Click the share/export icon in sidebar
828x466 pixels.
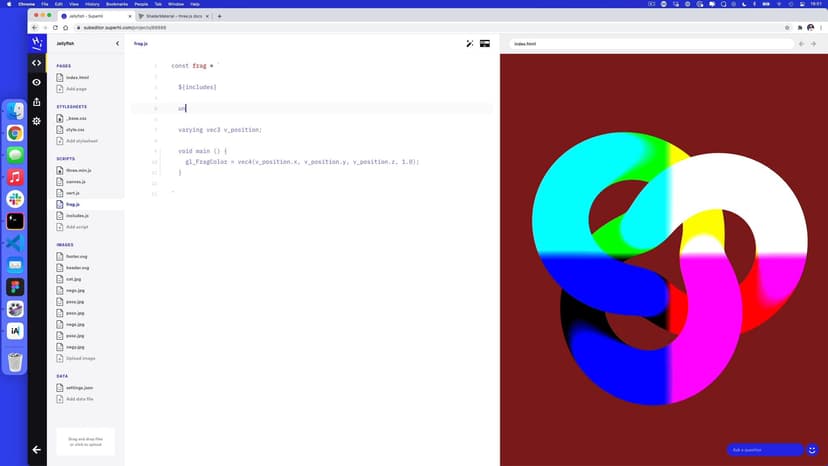(x=37, y=101)
